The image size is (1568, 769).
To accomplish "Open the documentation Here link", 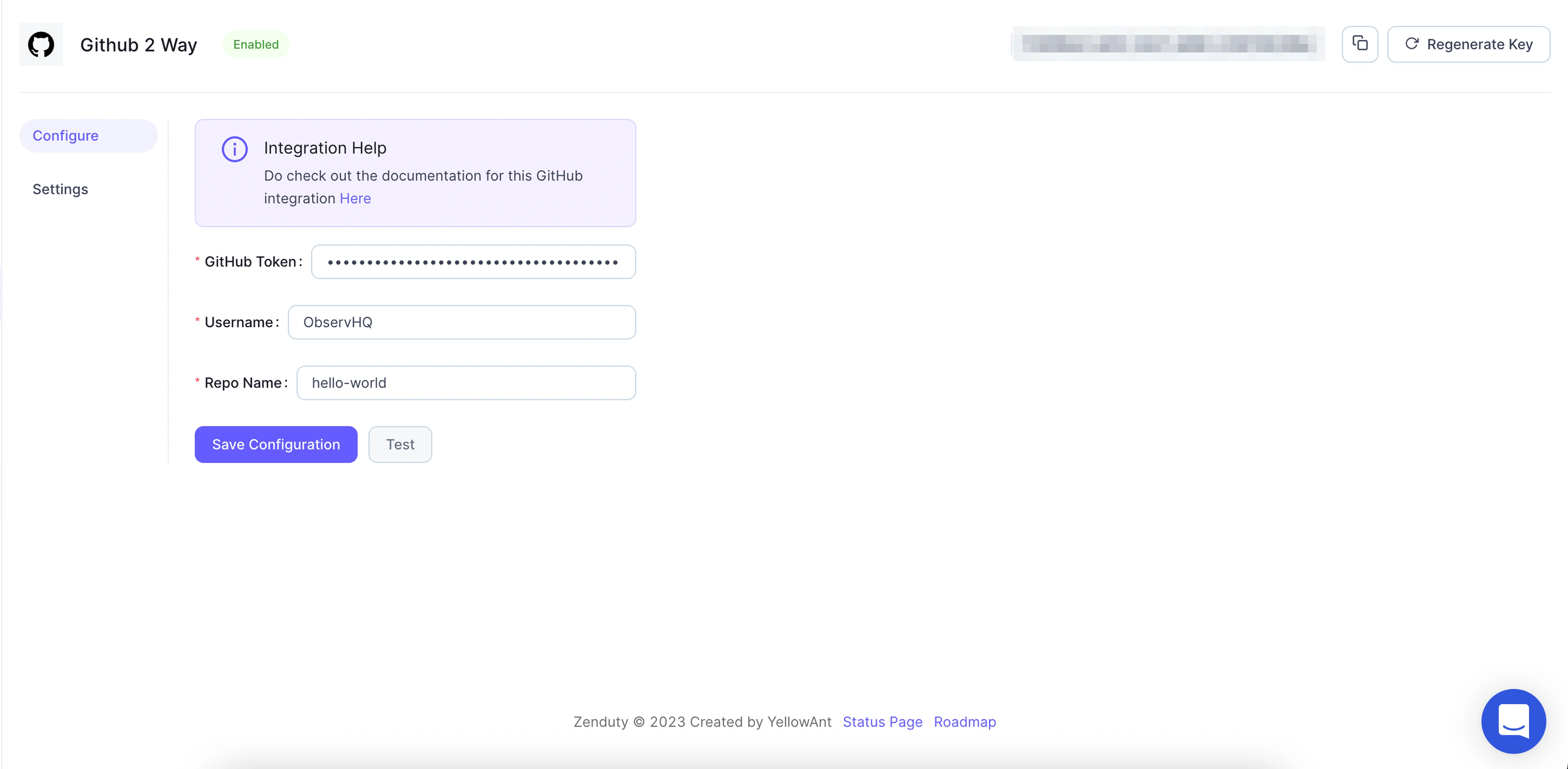I will pos(355,198).
